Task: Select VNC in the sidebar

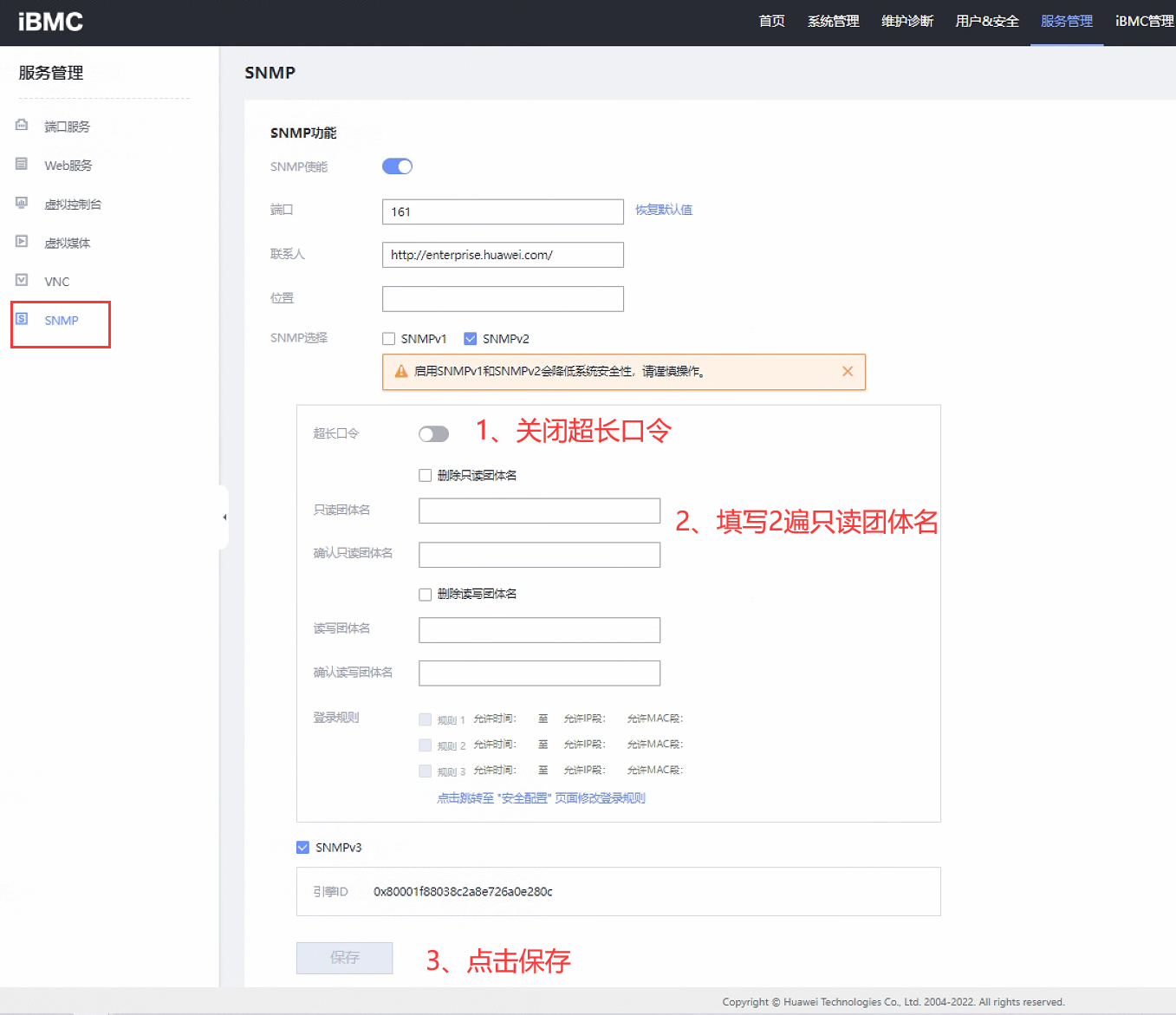Action: click(57, 282)
